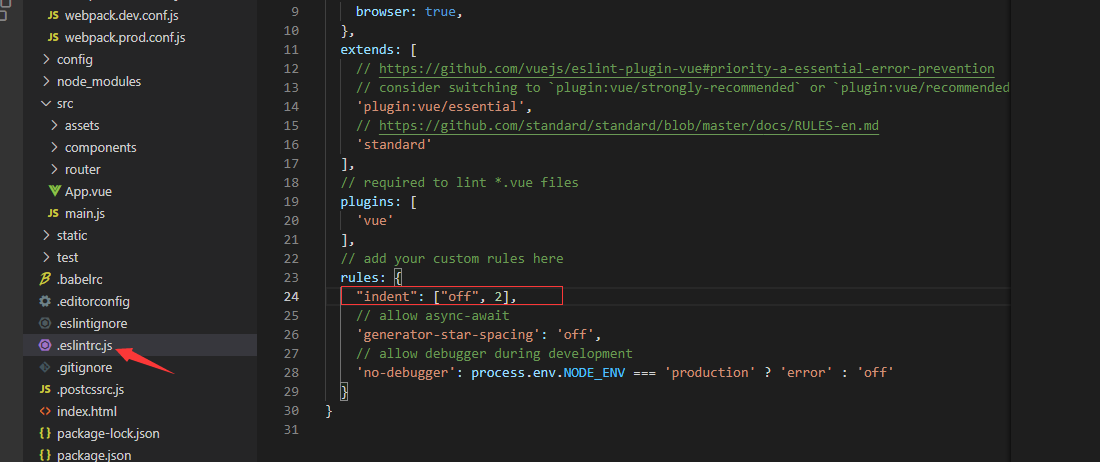The width and height of the screenshot is (1100, 462).
Task: Expand the static folder
Action: point(46,236)
